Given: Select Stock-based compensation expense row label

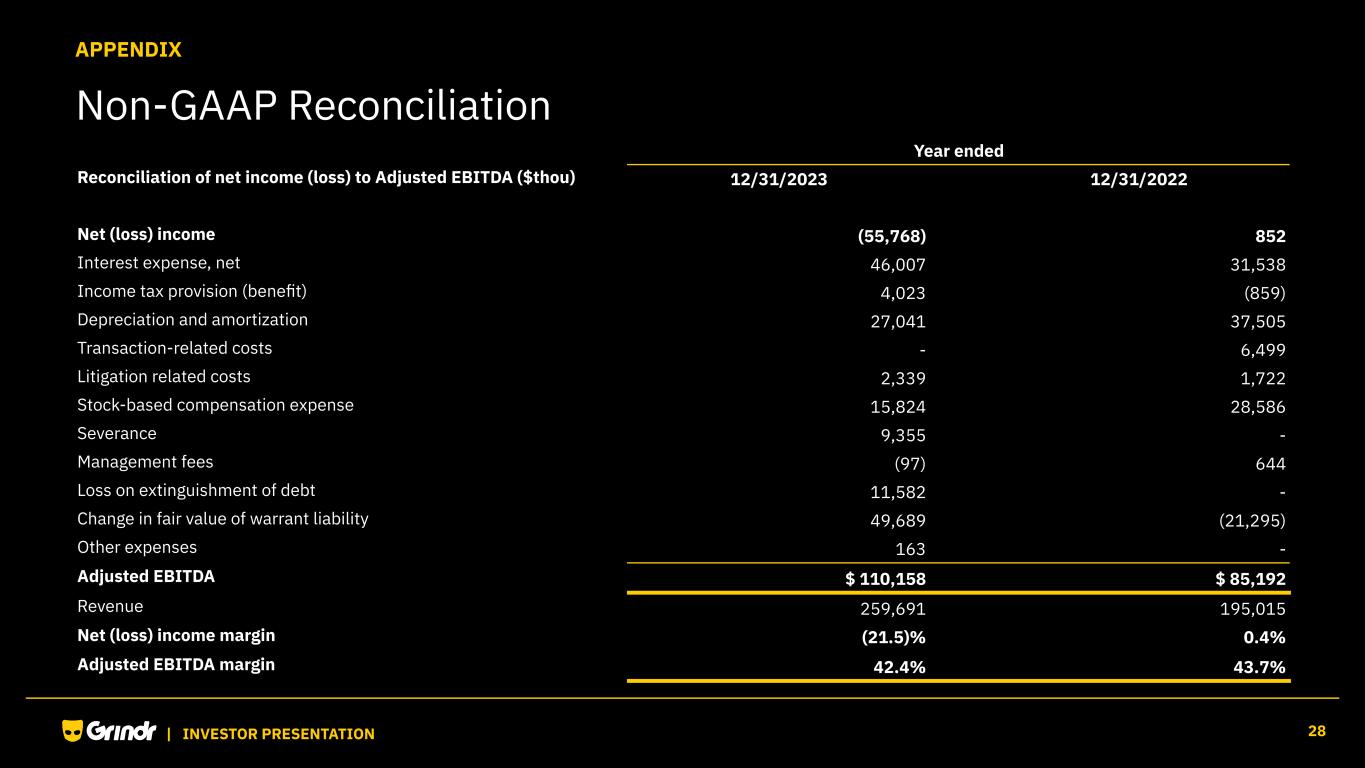Looking at the screenshot, I should point(215,405).
